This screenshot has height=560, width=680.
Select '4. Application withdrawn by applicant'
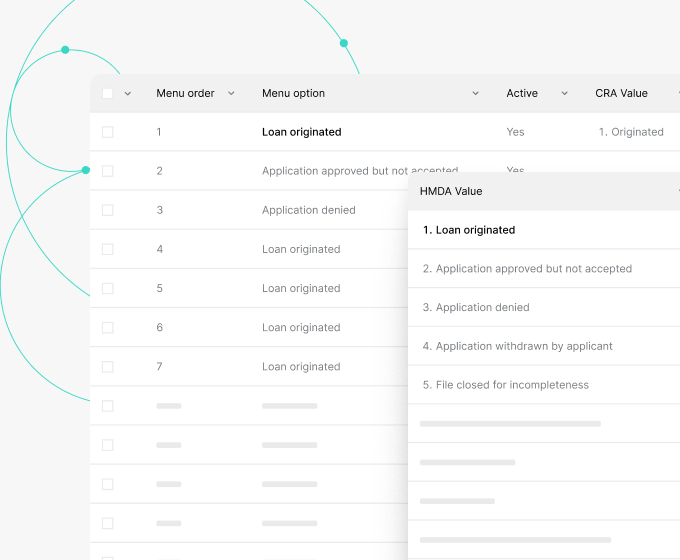click(x=517, y=346)
